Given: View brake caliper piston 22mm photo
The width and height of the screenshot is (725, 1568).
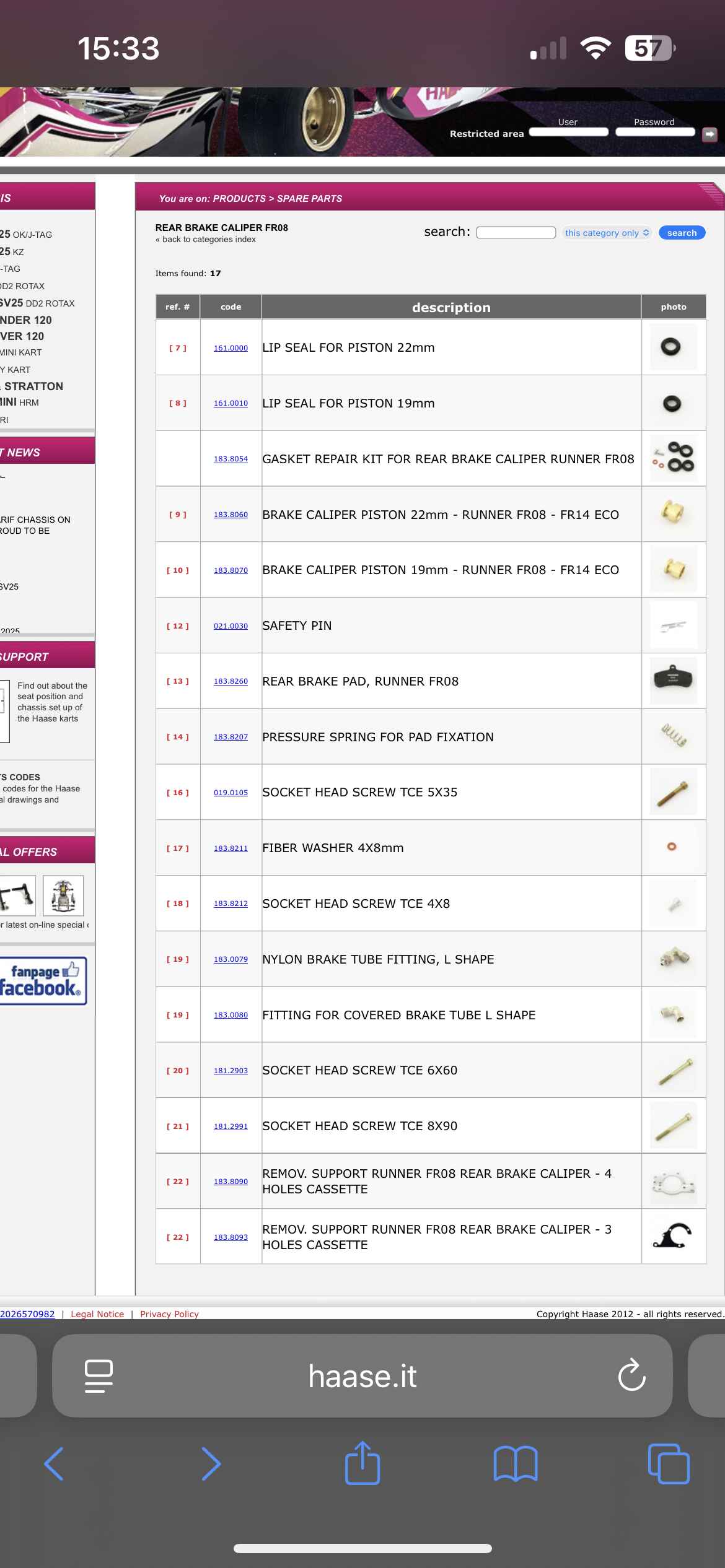Looking at the screenshot, I should coord(674,514).
